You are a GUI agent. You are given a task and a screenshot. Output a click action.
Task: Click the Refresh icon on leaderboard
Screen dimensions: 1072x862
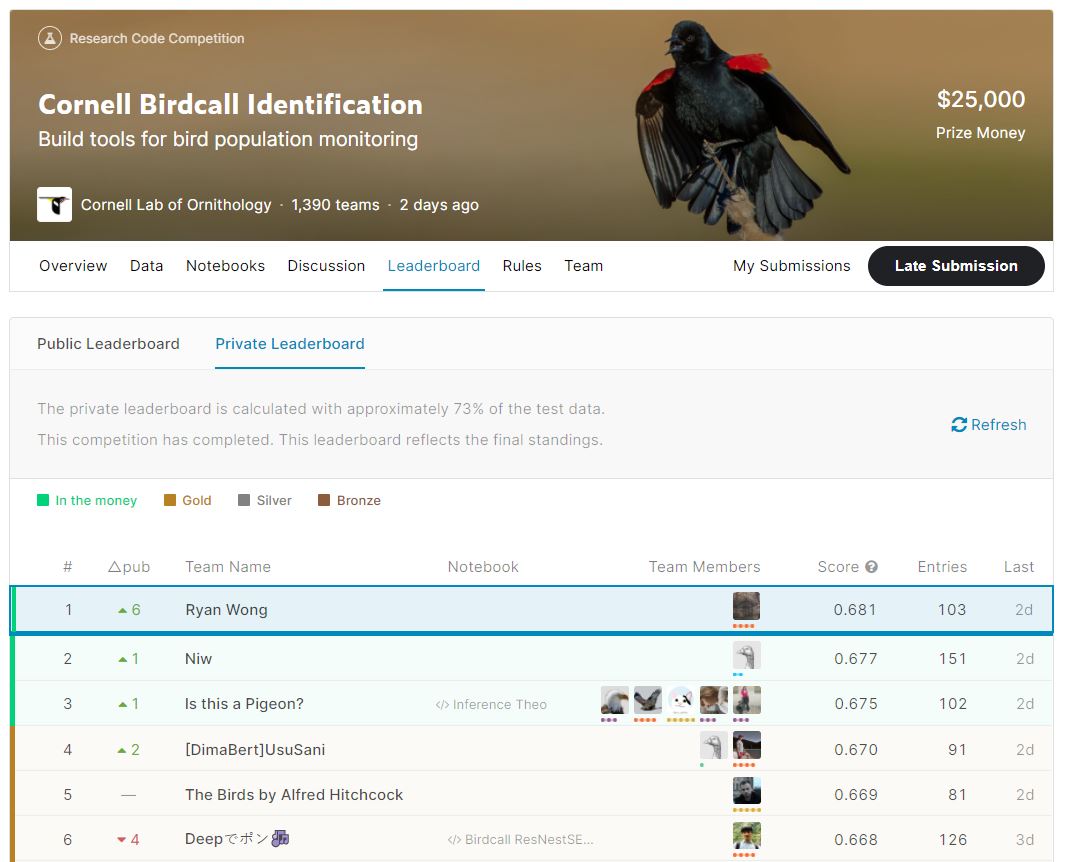coord(959,425)
